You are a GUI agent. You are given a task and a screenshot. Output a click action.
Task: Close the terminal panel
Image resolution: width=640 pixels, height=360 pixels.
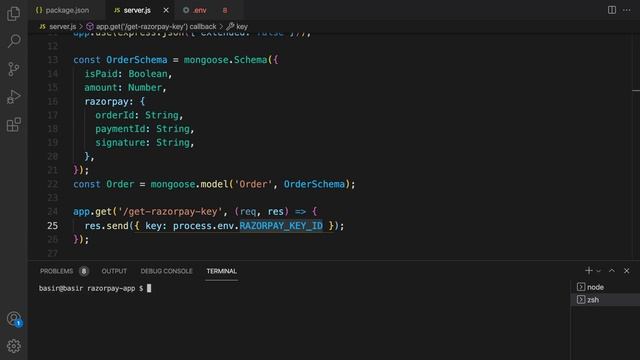coord(627,271)
